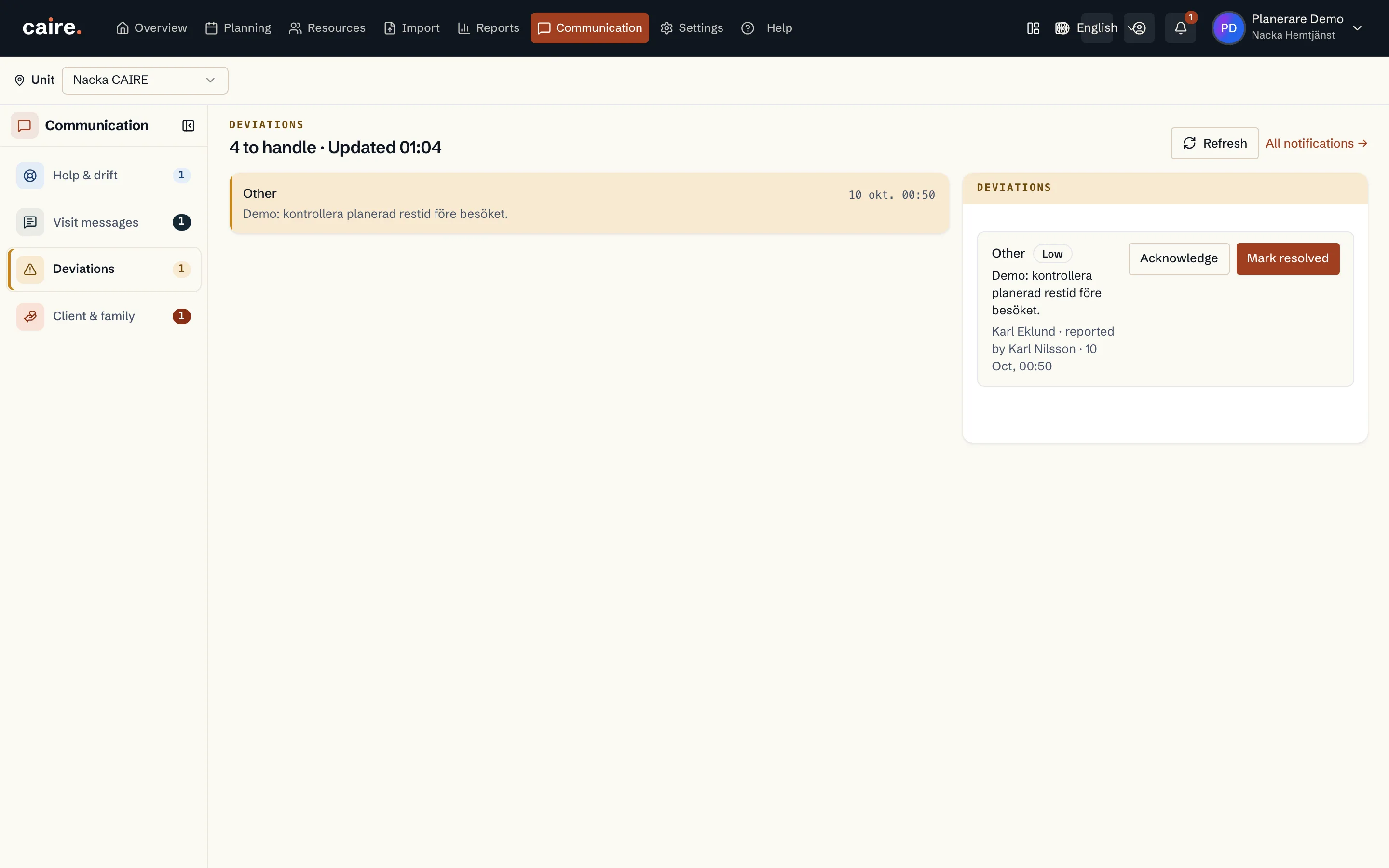Image resolution: width=1389 pixels, height=868 pixels.
Task: Click the Low priority badge
Action: [x=1052, y=254]
